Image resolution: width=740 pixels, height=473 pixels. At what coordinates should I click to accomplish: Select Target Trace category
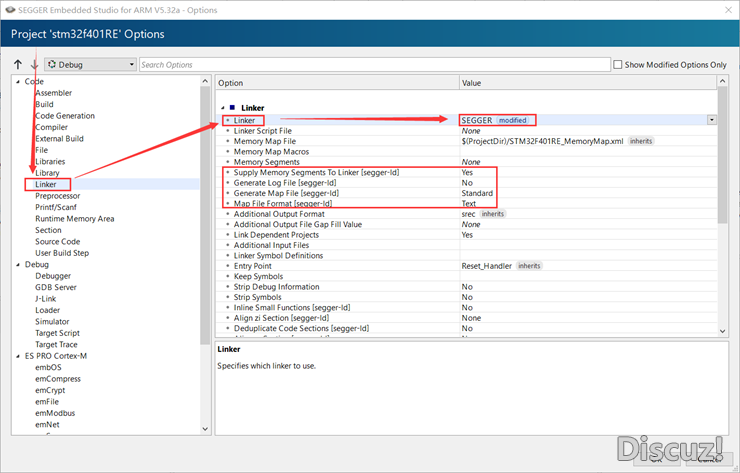[x=56, y=345]
